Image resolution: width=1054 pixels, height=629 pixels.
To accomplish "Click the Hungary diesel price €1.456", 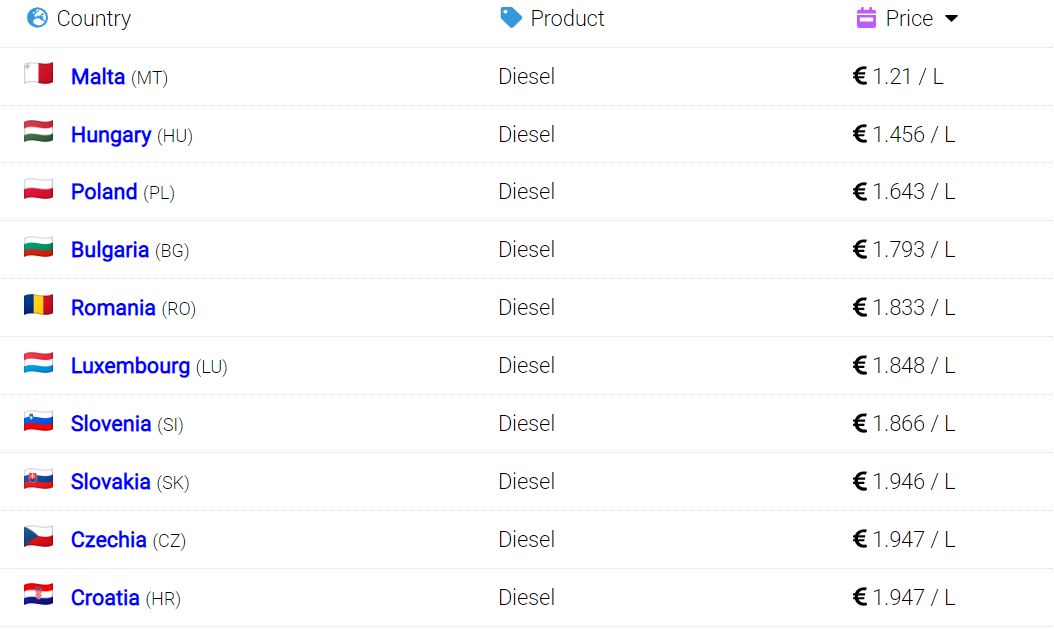I will click(x=903, y=134).
